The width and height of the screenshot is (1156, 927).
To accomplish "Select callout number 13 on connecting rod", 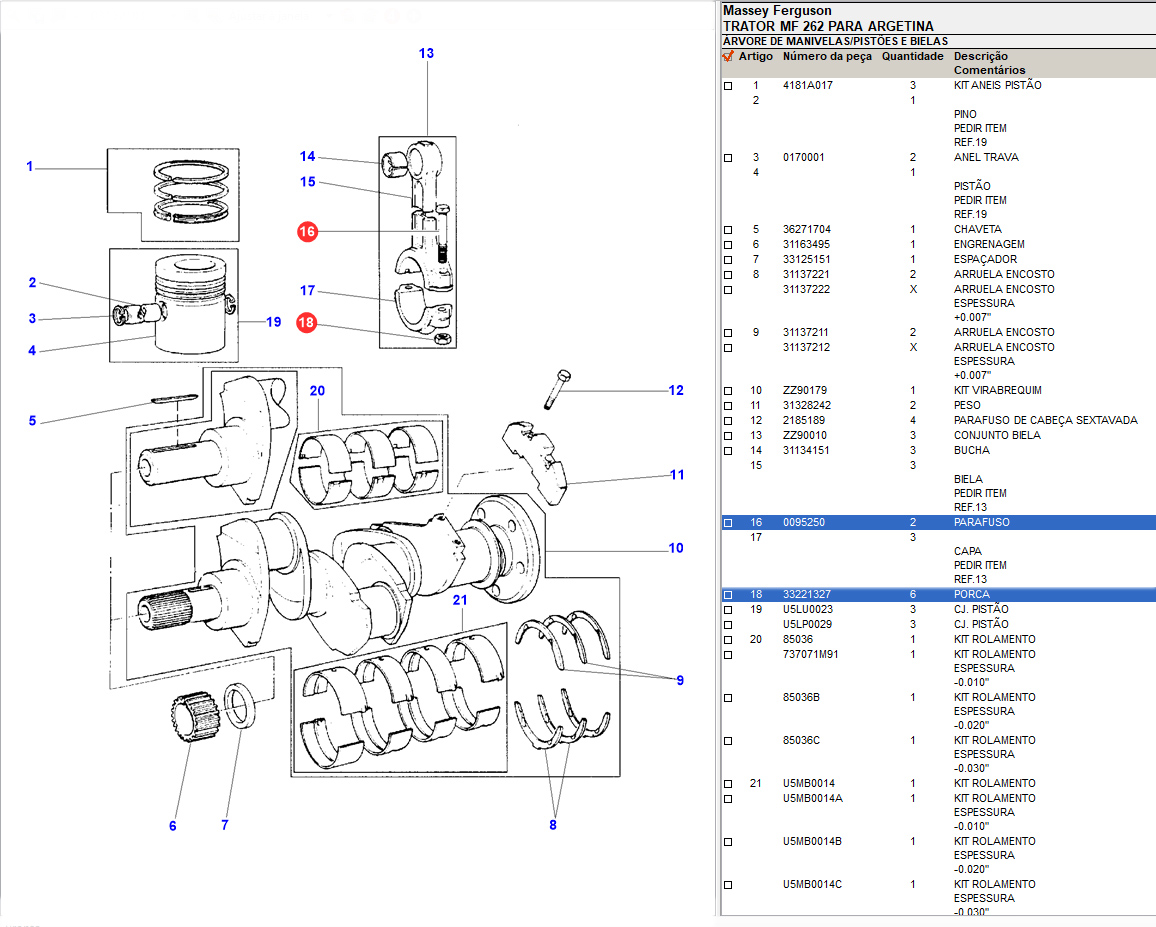I will click(426, 53).
